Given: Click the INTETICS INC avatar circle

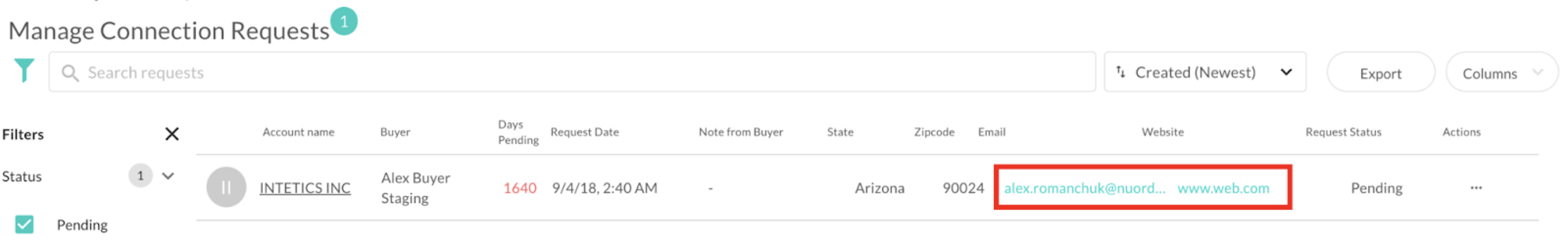Looking at the screenshot, I should 226,188.
